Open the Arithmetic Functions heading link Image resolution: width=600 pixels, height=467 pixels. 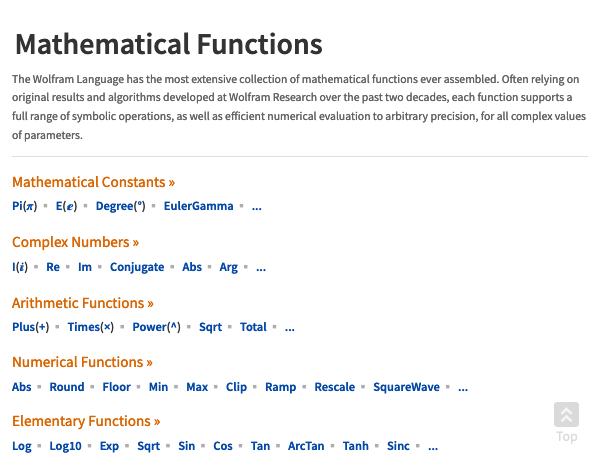tap(83, 303)
